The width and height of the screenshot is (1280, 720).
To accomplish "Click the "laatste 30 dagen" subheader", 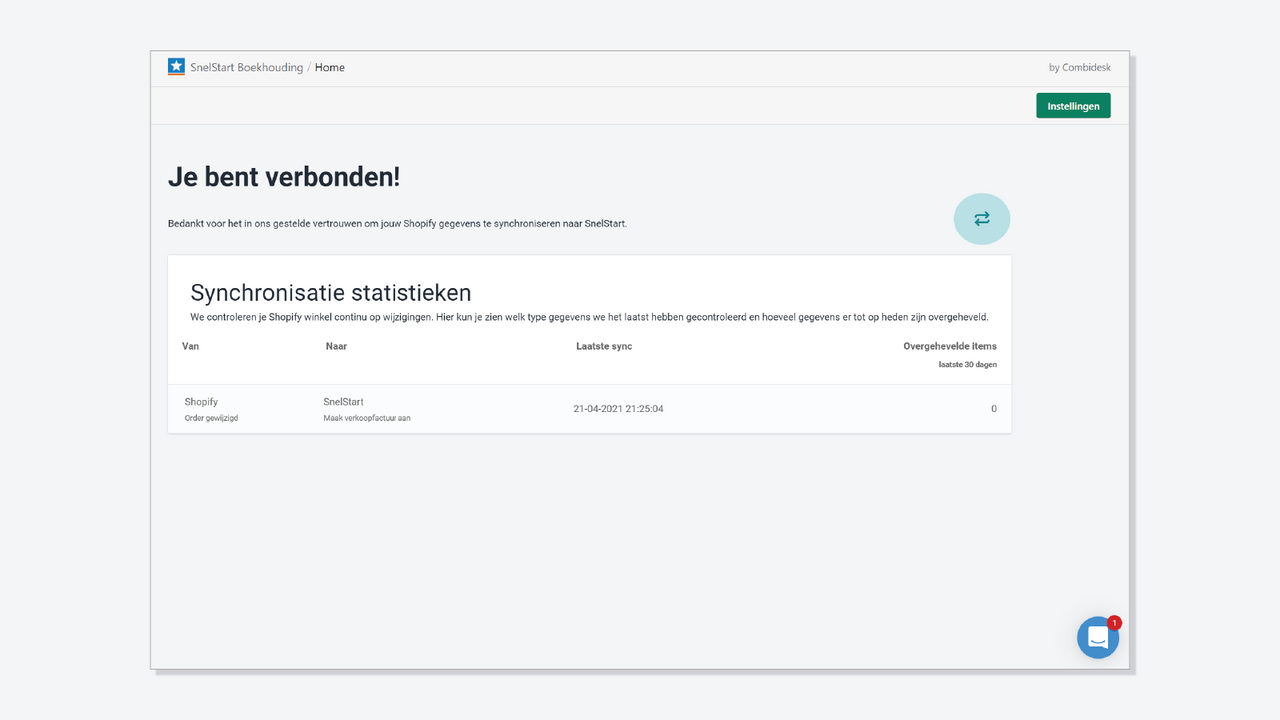I will pyautogui.click(x=967, y=364).
